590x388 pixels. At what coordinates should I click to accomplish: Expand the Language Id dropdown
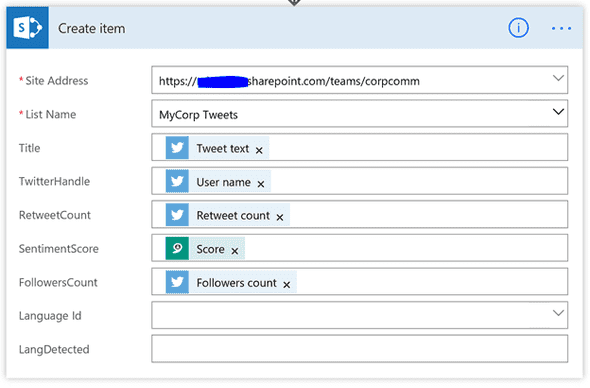pyautogui.click(x=558, y=313)
